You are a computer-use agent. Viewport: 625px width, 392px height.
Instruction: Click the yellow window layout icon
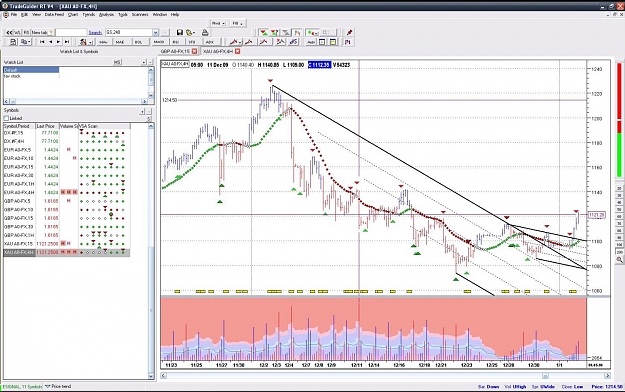[333, 42]
